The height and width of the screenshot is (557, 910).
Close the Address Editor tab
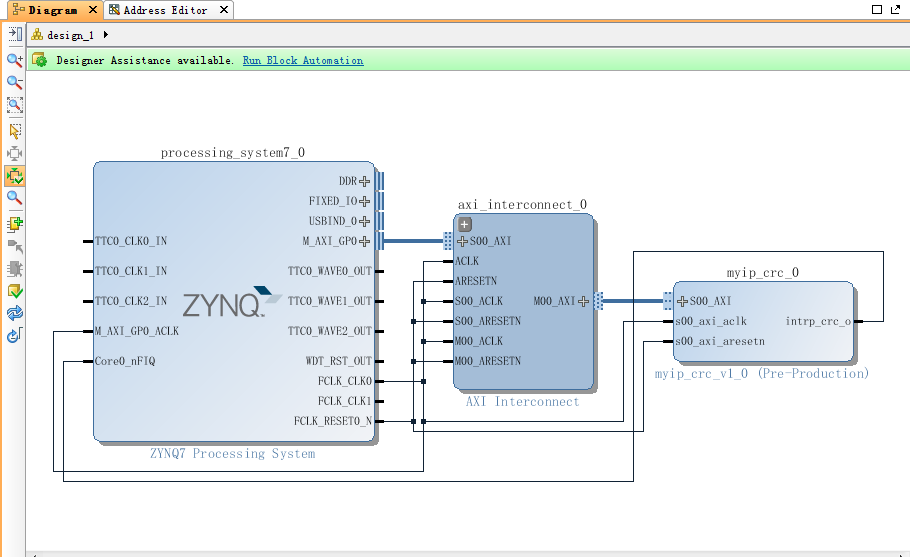223,10
